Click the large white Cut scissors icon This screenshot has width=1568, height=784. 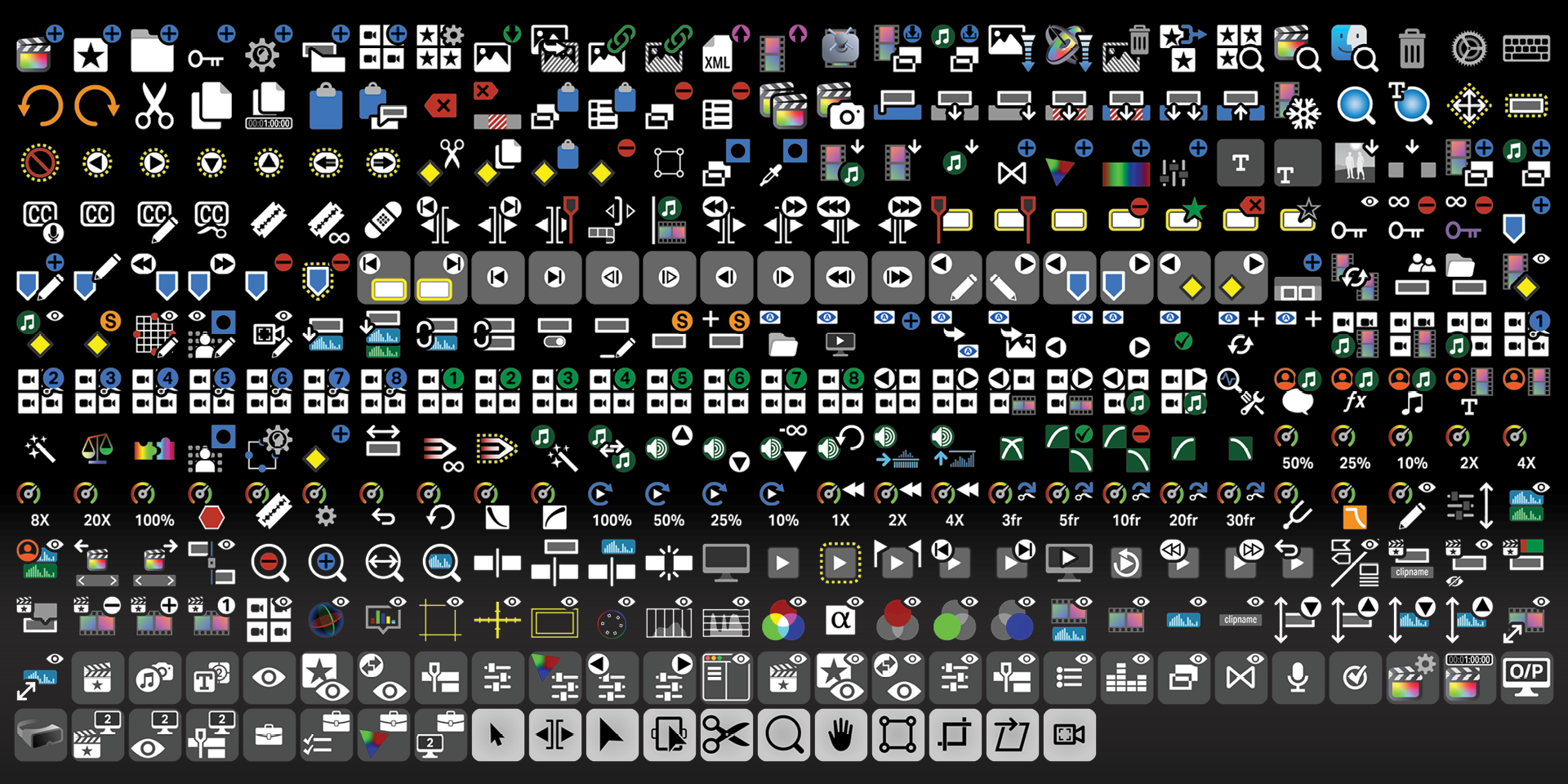154,106
